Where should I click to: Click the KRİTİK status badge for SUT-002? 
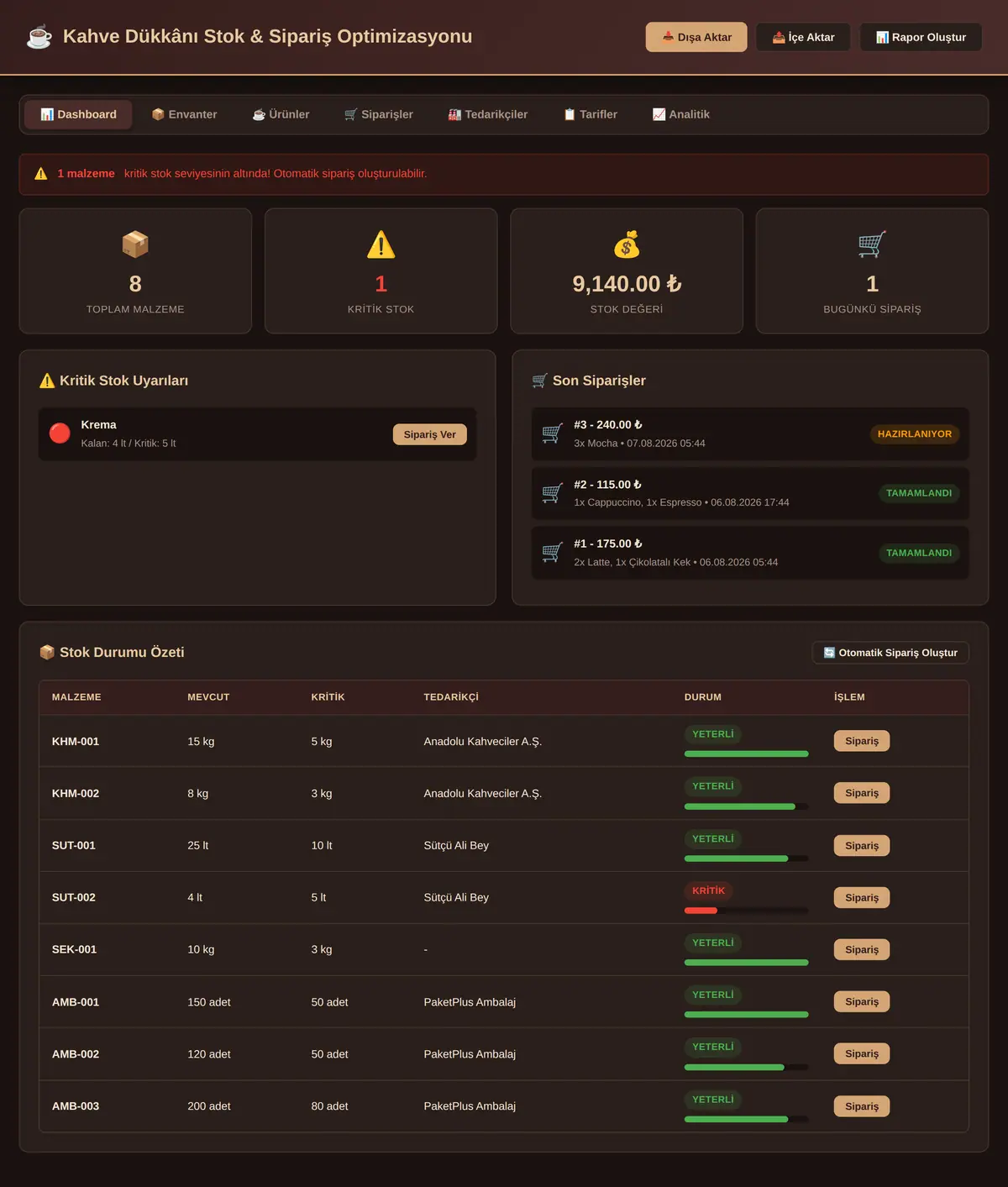(x=708, y=890)
